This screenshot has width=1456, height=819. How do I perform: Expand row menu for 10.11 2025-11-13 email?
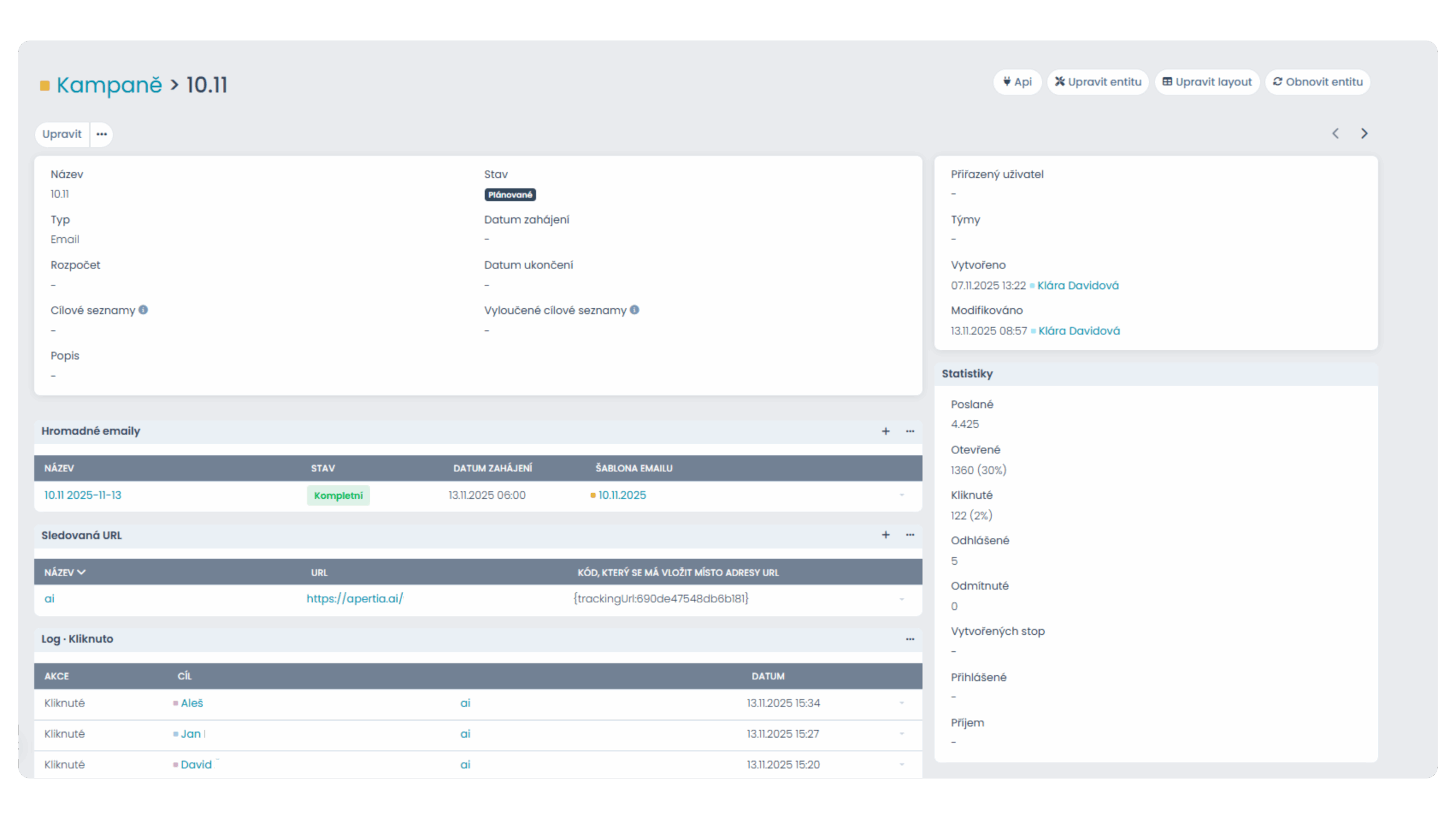(902, 495)
